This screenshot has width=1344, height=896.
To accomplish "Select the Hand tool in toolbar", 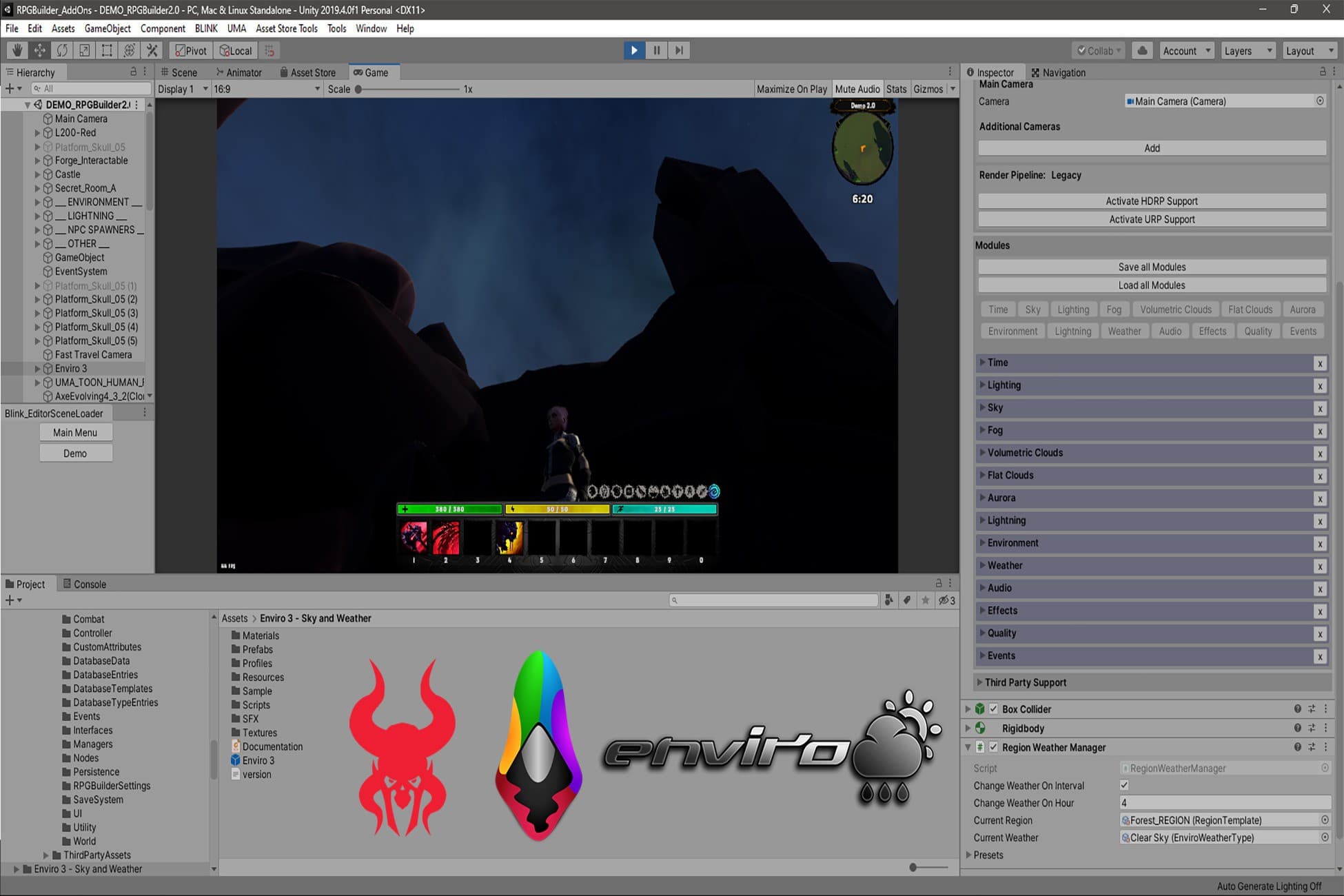I will tap(17, 50).
